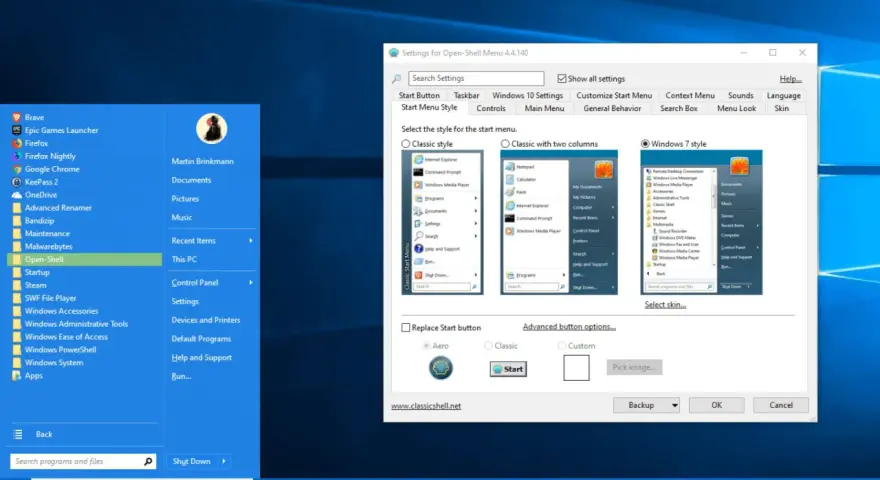
Task: Switch to Windows 10 Settings tab
Action: (x=528, y=95)
